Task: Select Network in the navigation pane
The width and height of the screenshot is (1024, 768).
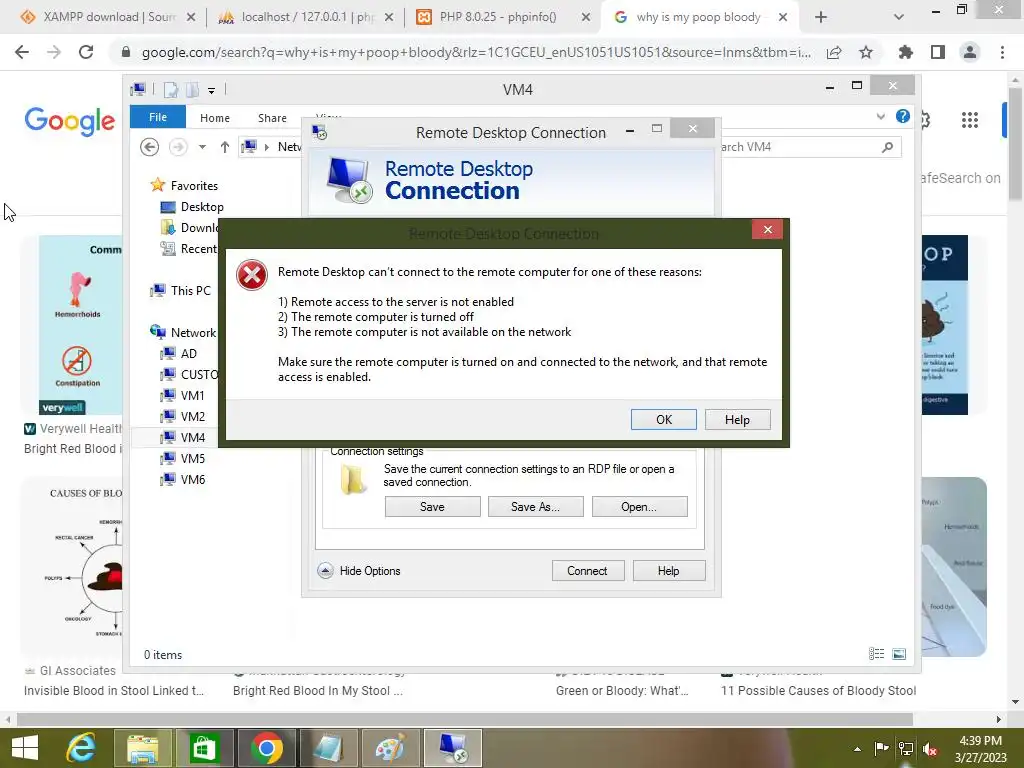Action: (x=184, y=332)
